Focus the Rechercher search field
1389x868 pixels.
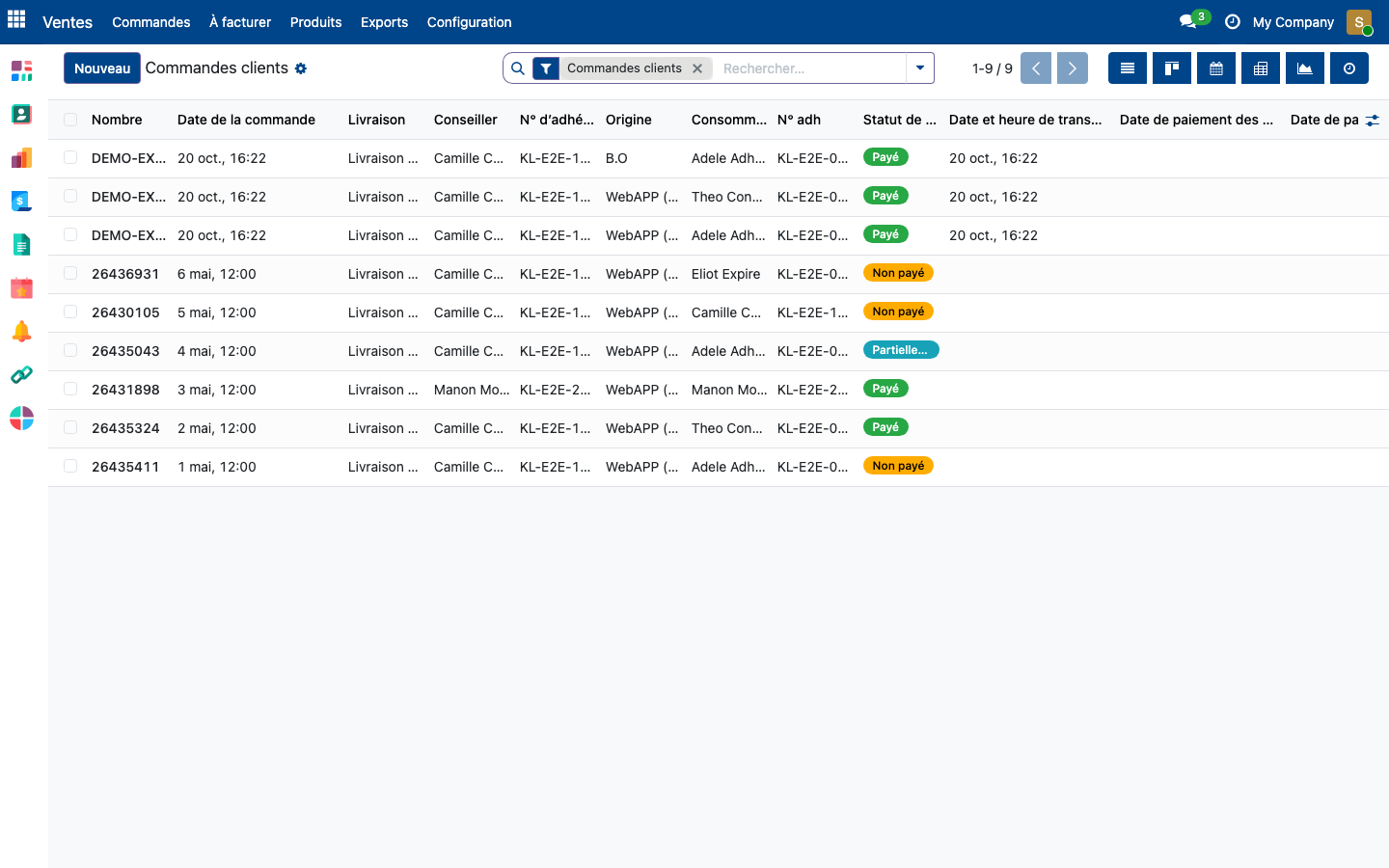[810, 68]
